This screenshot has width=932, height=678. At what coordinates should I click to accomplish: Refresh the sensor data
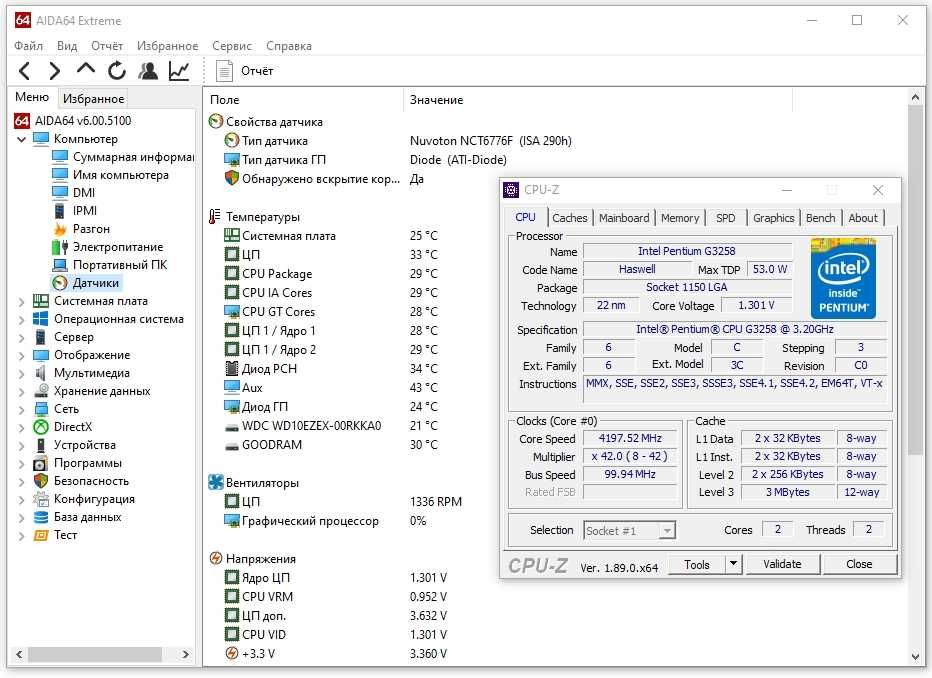coord(117,71)
